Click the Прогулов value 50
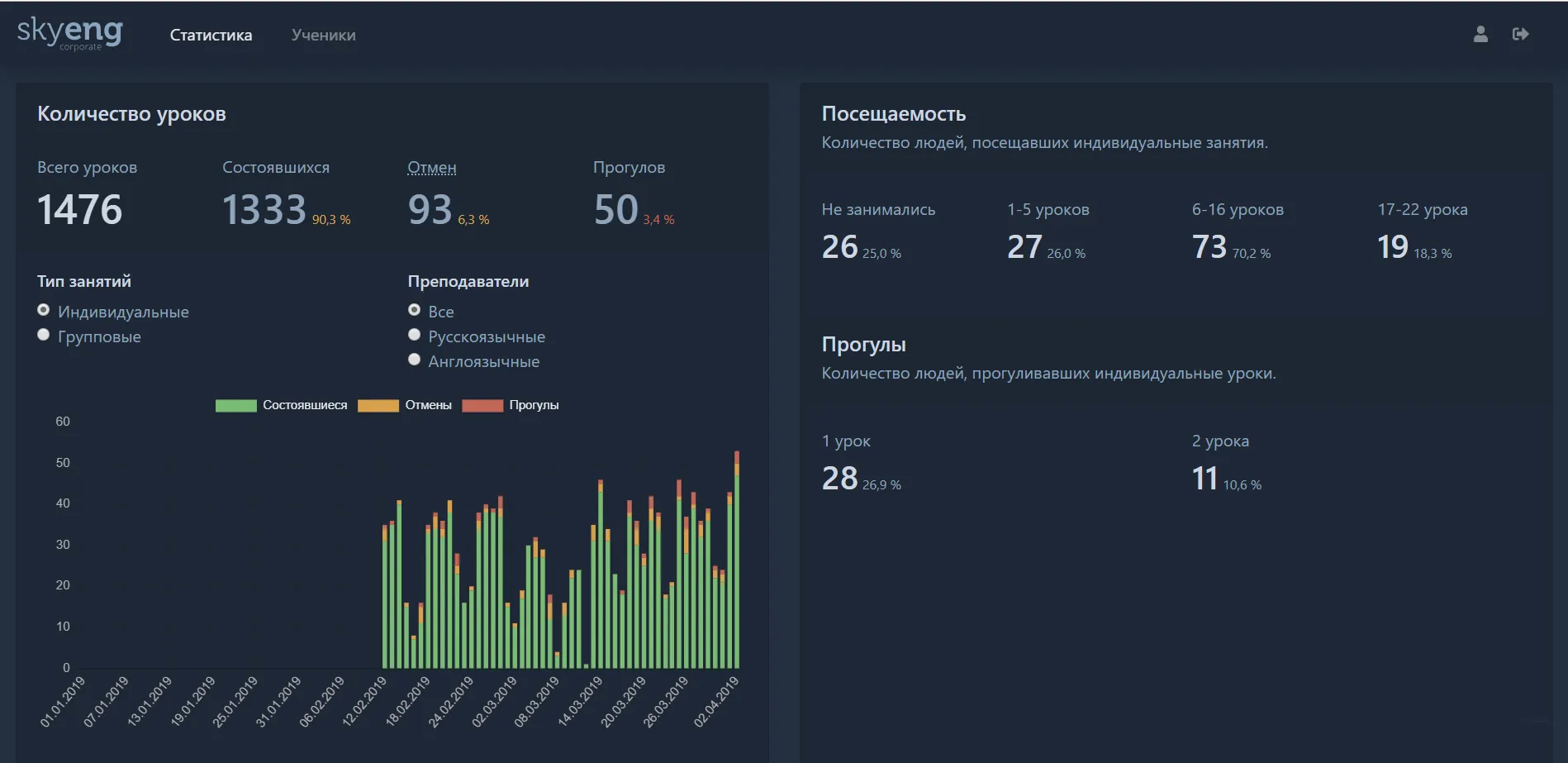 [615, 209]
